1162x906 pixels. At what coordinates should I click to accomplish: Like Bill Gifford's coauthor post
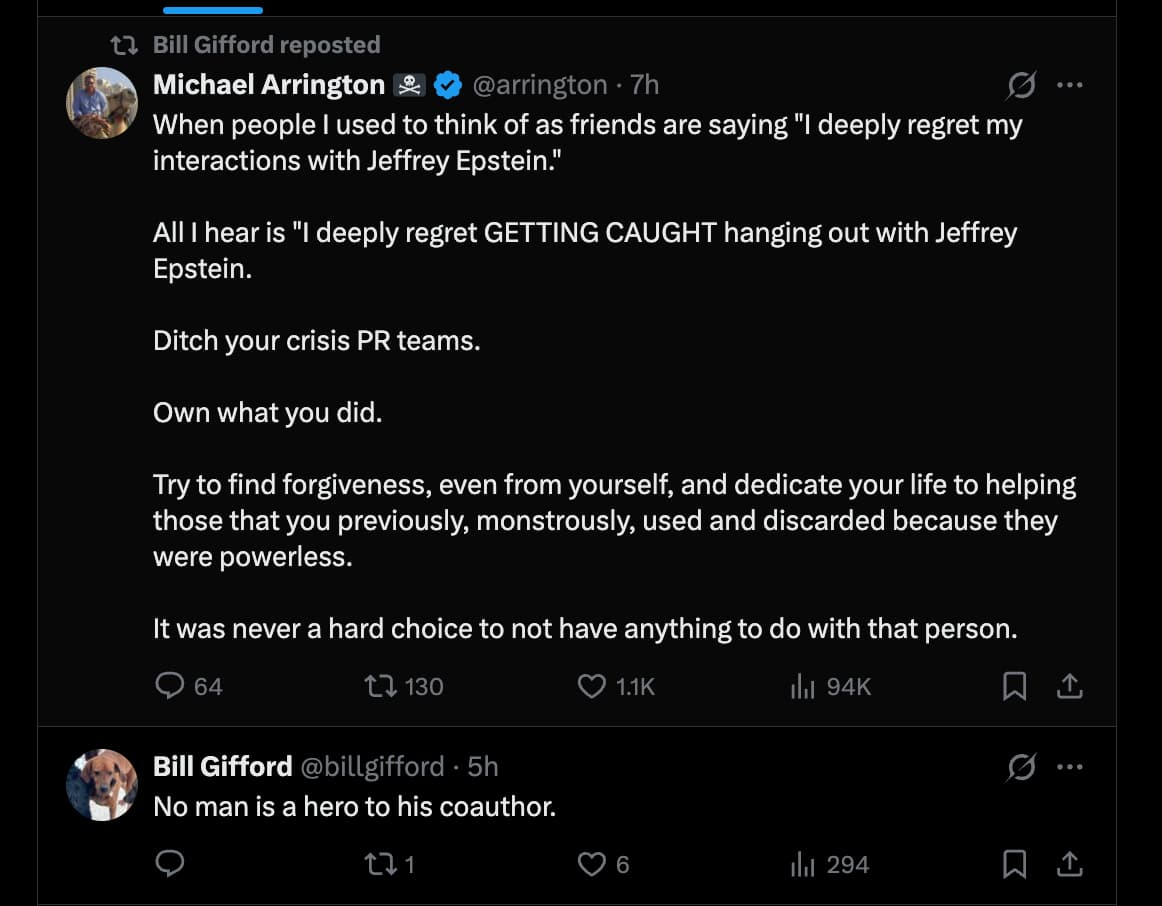pyautogui.click(x=593, y=864)
